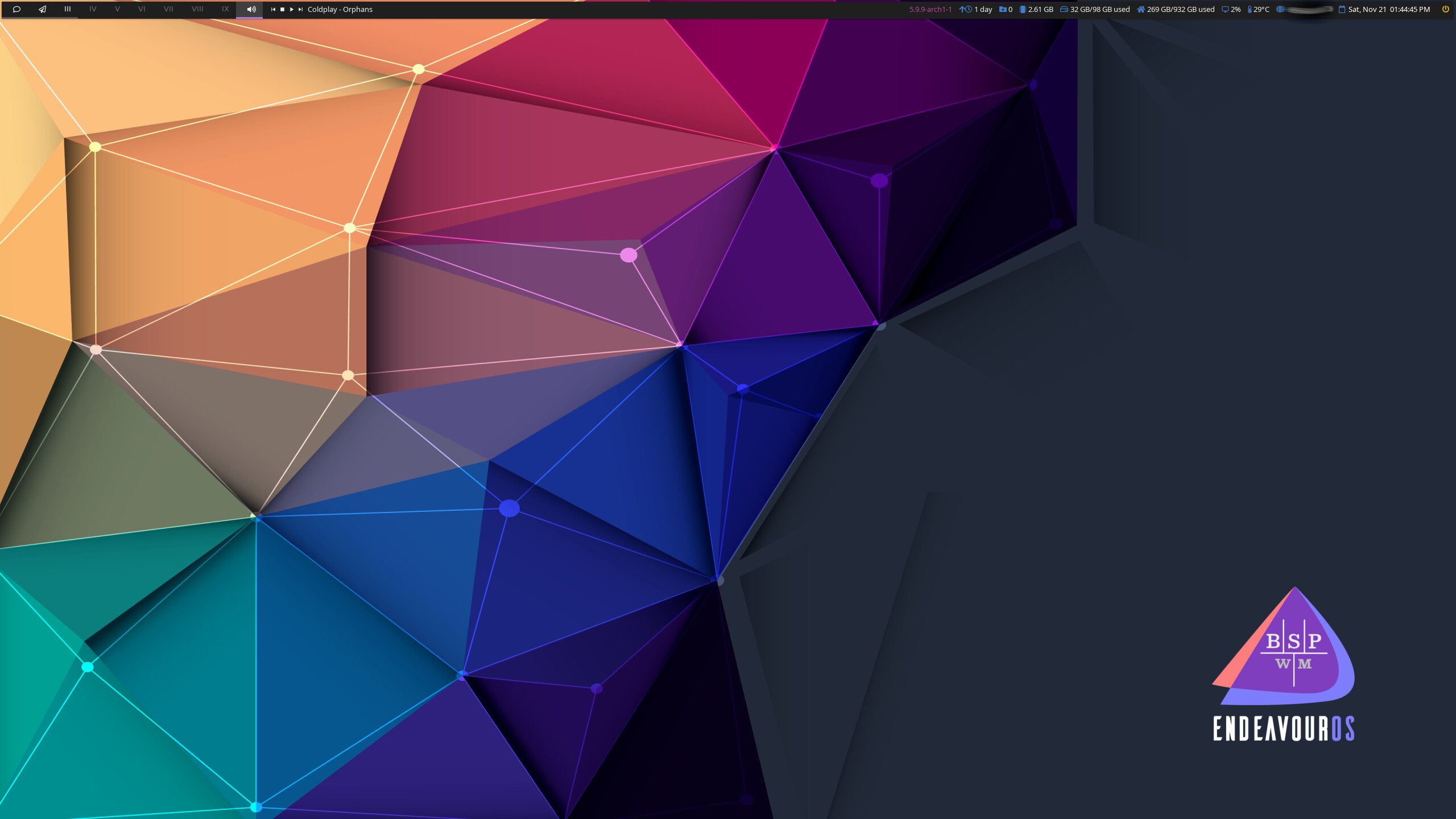Select workspace IX in the bar
1456x819 pixels.
[225, 9]
